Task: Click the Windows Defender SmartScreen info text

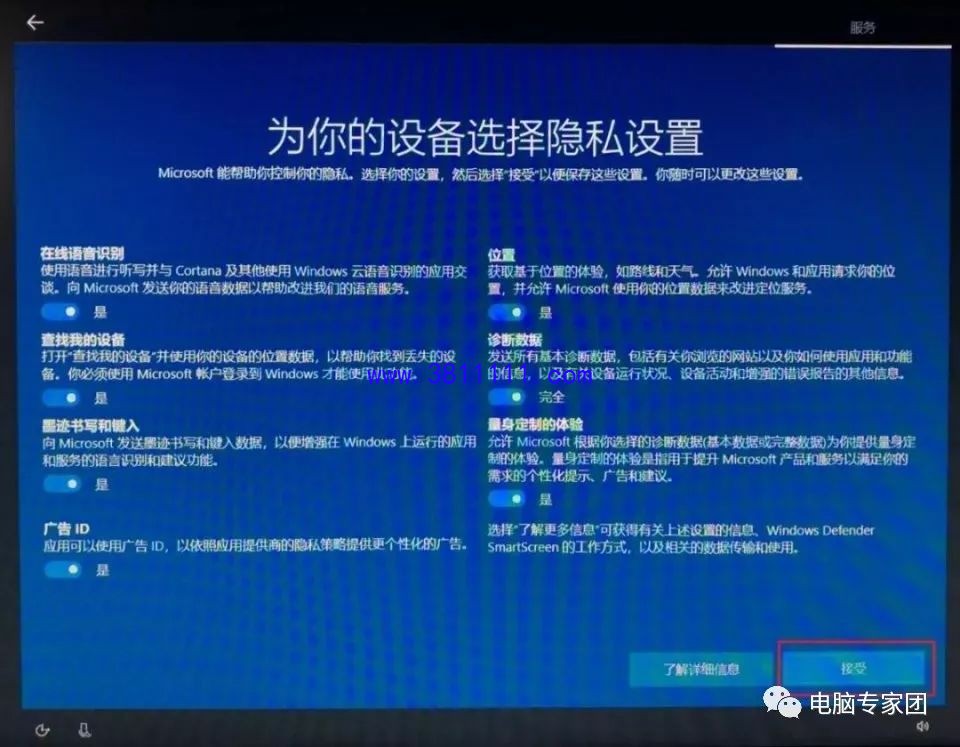Action: 681,539
